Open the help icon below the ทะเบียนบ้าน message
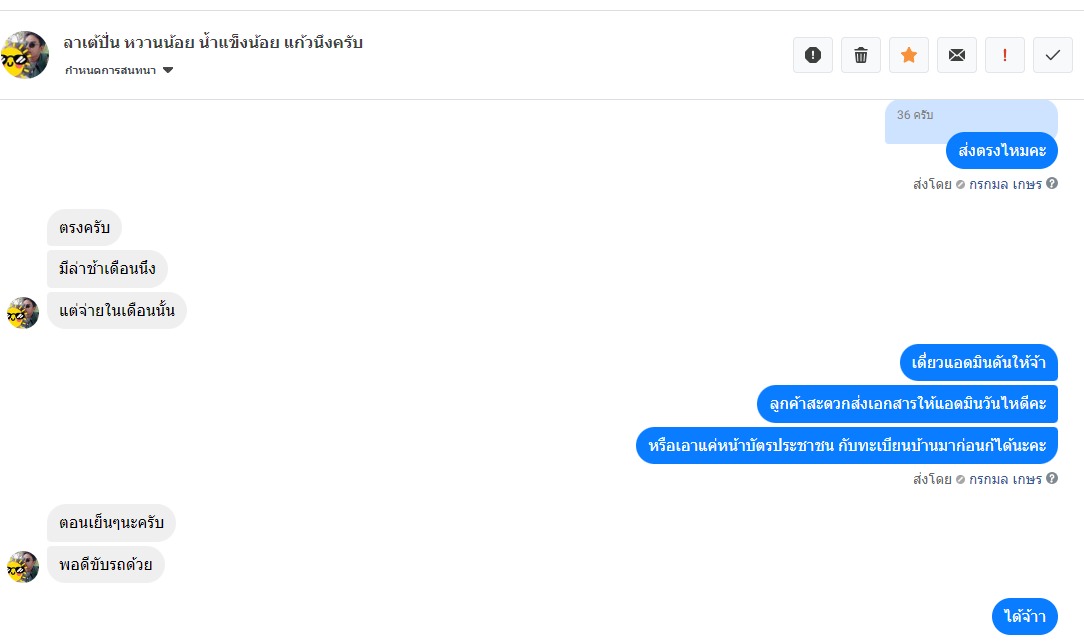The width and height of the screenshot is (1084, 642). point(1052,478)
